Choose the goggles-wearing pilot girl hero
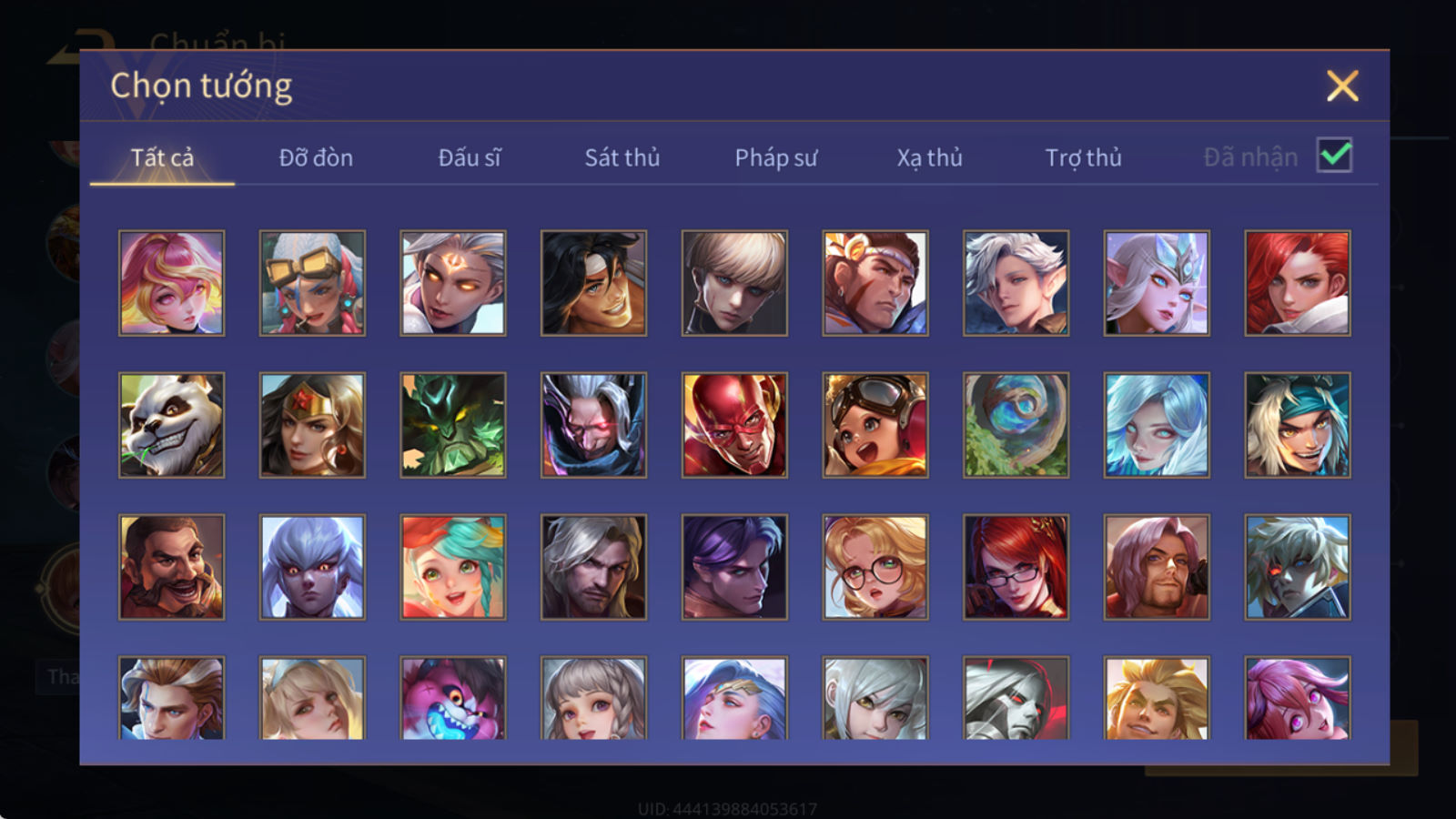This screenshot has width=1456, height=819. click(x=875, y=425)
